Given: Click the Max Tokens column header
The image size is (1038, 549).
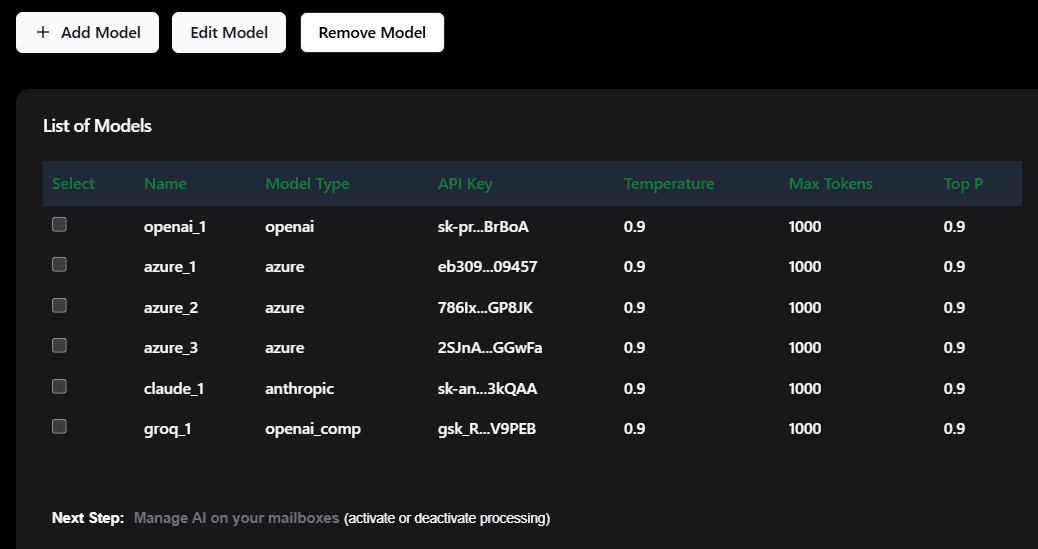Looking at the screenshot, I should tap(831, 183).
